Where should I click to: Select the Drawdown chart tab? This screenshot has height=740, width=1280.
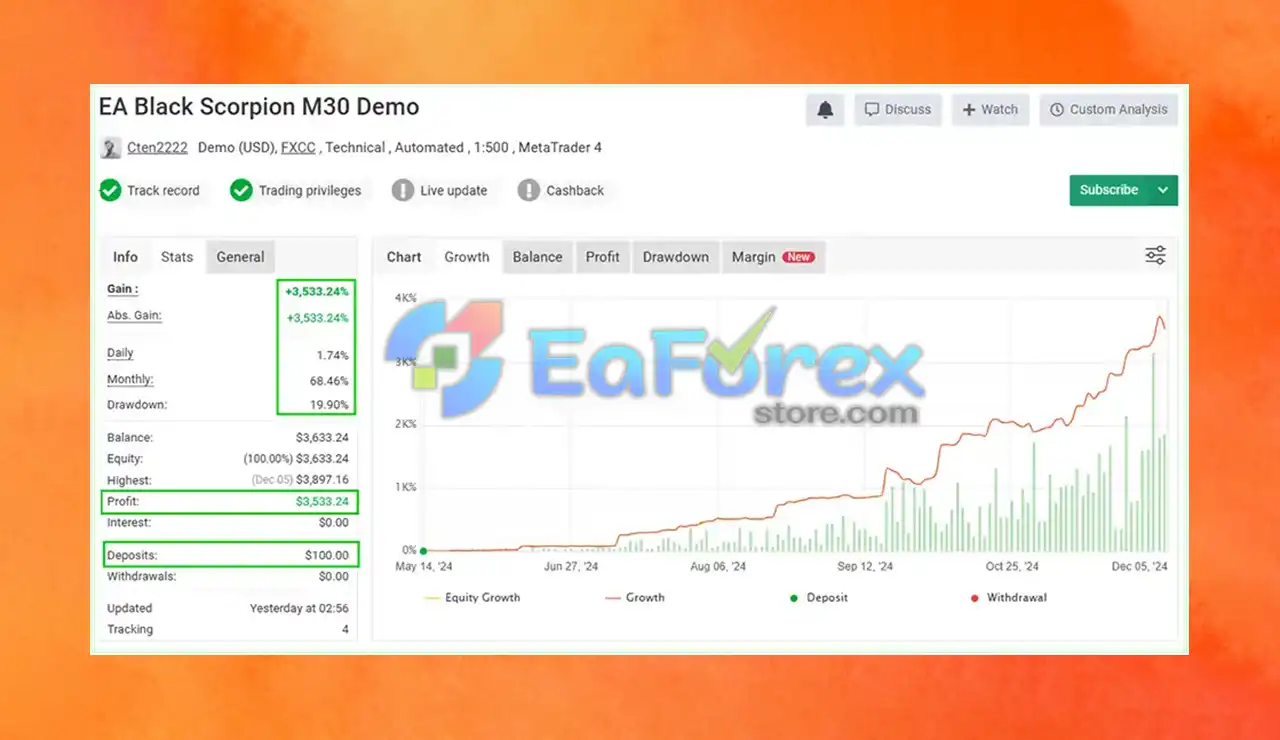pos(676,257)
